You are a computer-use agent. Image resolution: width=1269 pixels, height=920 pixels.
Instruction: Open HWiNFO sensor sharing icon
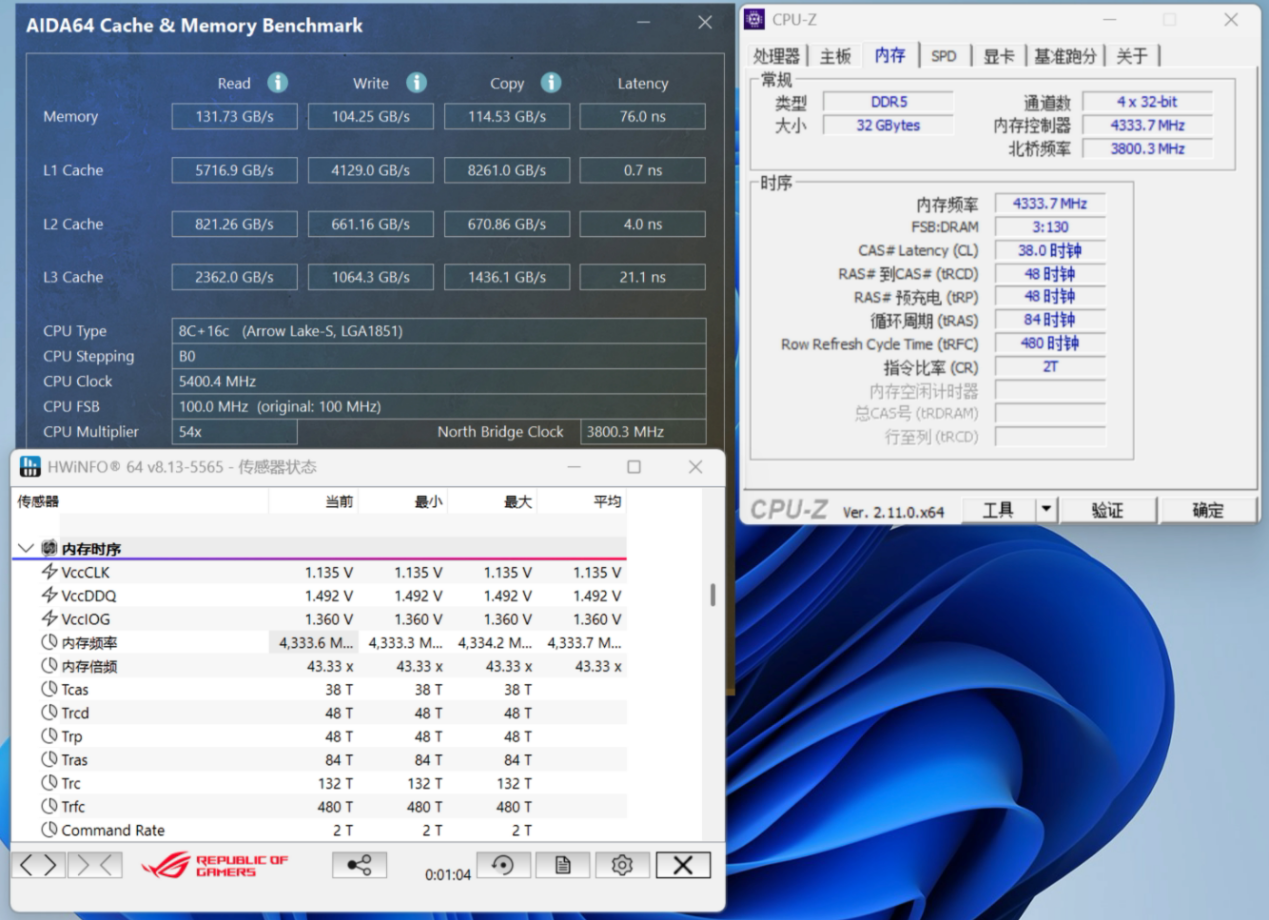(359, 864)
